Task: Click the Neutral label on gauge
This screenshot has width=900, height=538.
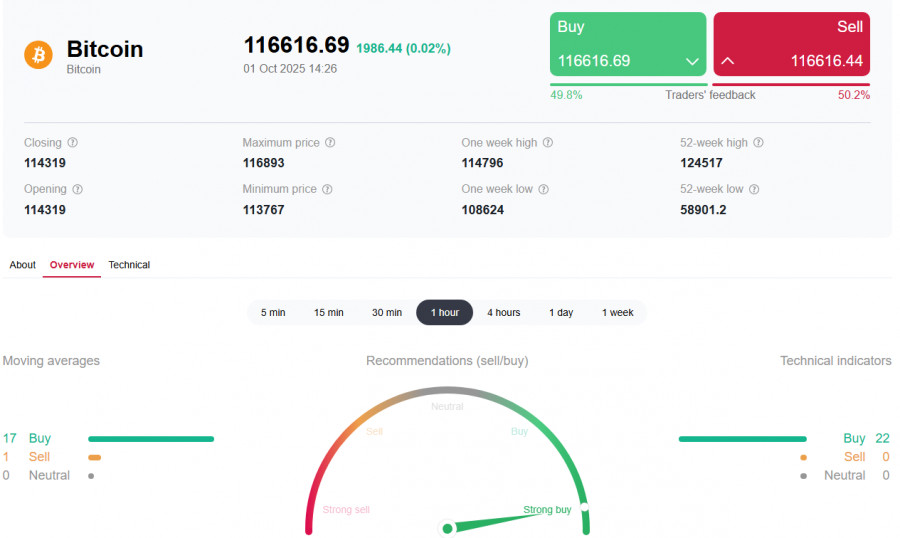Action: click(447, 407)
